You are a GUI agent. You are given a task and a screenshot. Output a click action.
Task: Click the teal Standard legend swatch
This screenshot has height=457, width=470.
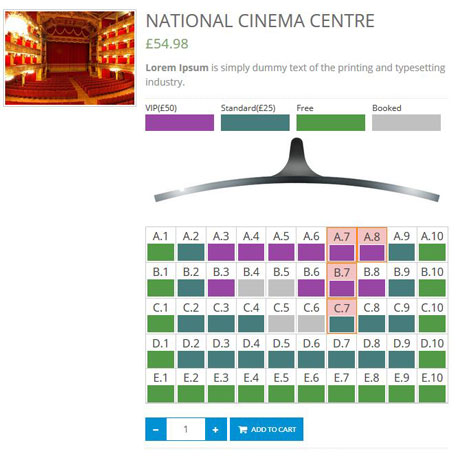pyautogui.click(x=255, y=123)
